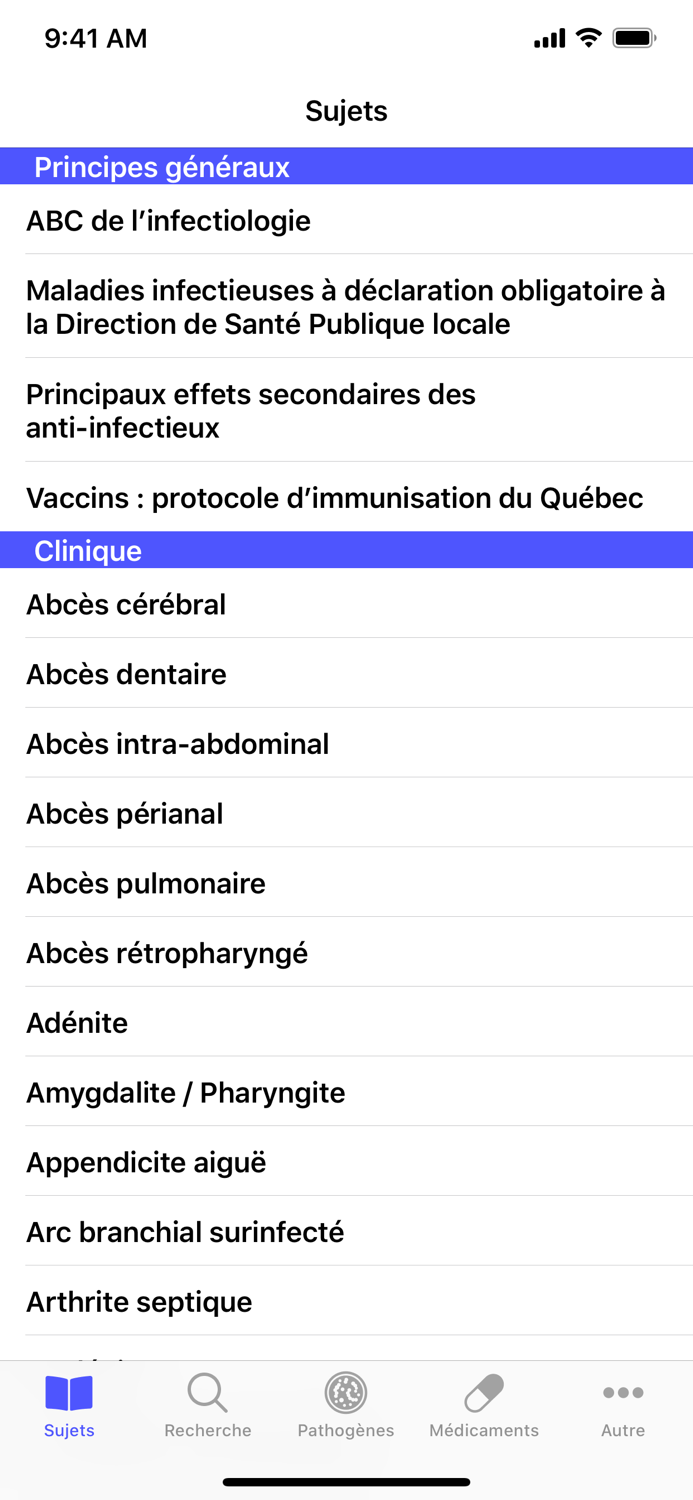Switch to the Médicaments tab
The width and height of the screenshot is (693, 1500).
tap(483, 1405)
